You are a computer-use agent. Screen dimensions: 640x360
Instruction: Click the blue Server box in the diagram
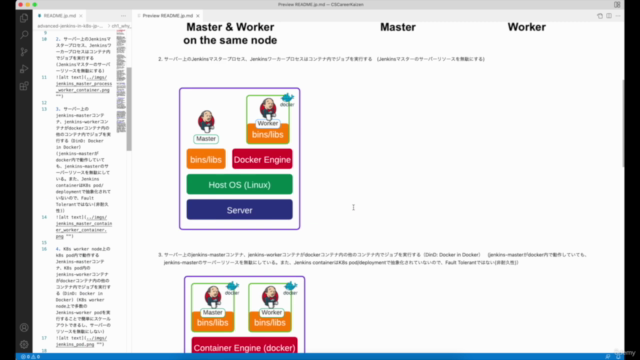tap(240, 210)
